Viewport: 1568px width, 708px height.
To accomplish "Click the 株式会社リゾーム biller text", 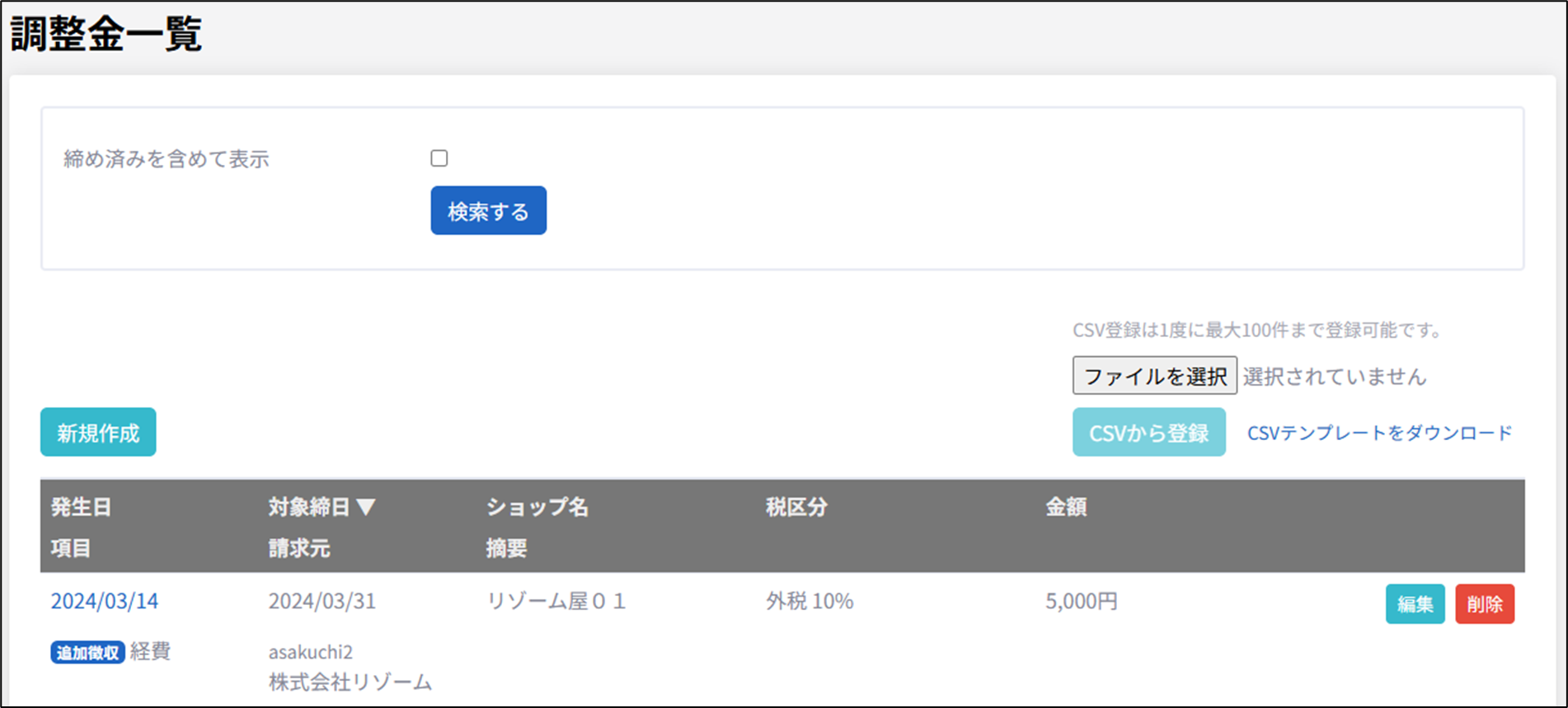I will pos(350,682).
